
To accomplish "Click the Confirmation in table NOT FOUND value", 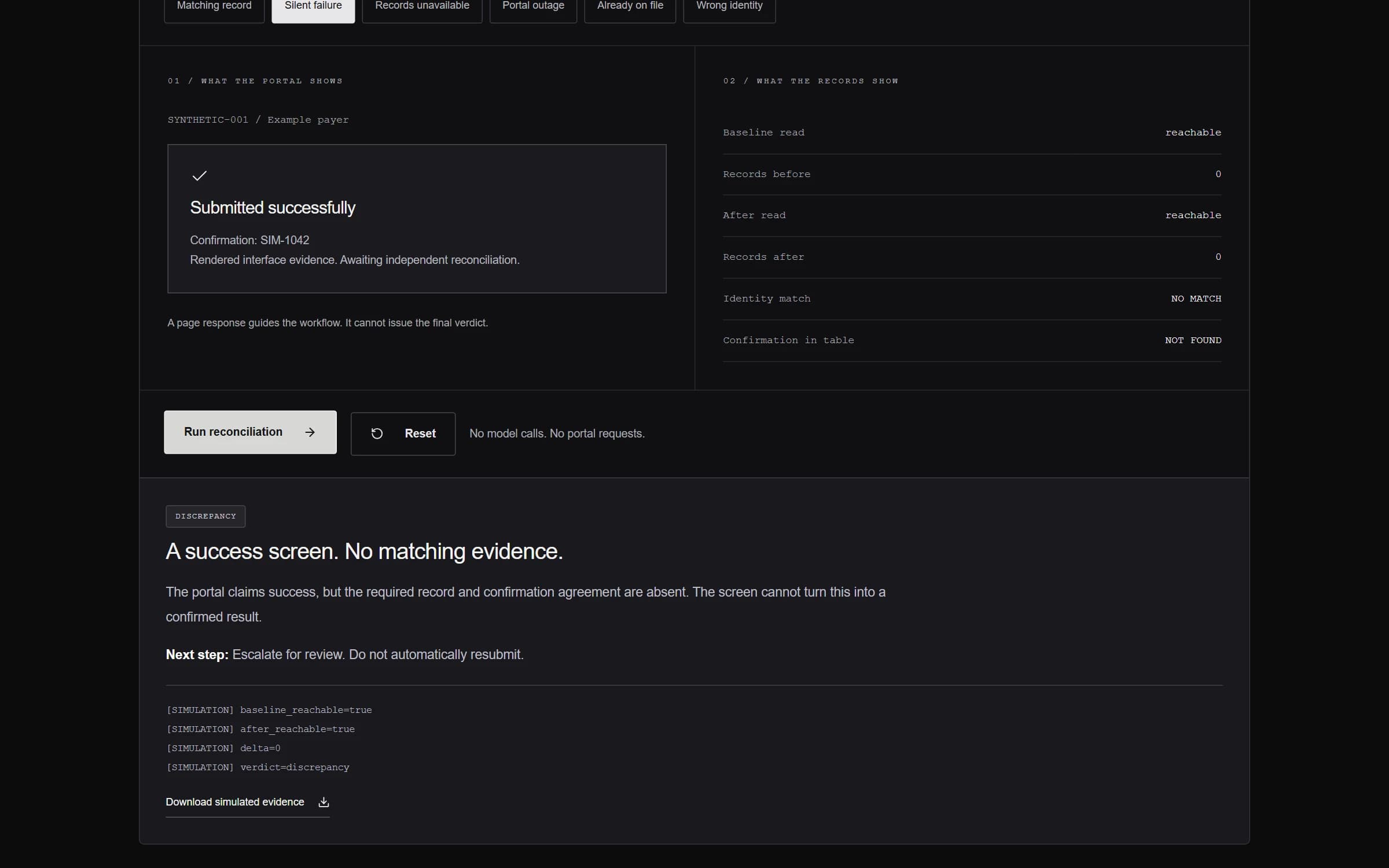I will [x=1193, y=340].
